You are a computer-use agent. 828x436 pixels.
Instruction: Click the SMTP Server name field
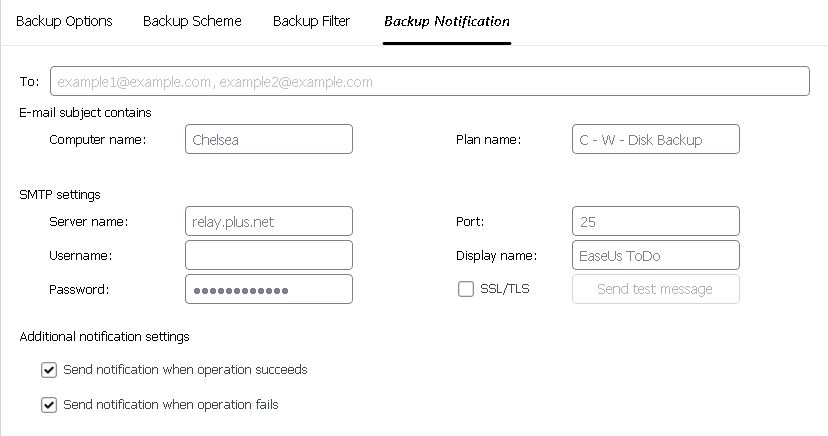tap(269, 221)
